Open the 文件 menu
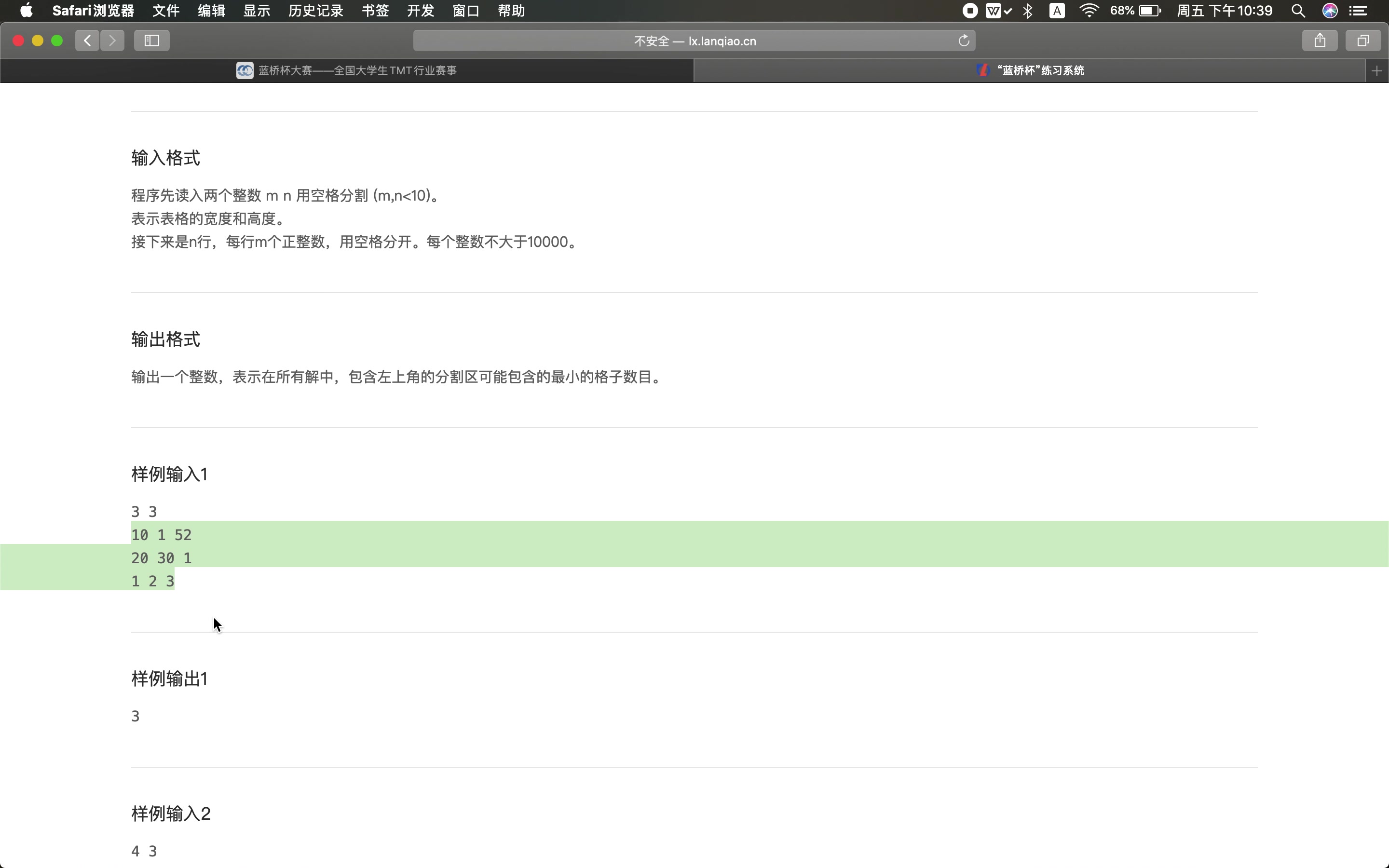This screenshot has width=1389, height=868. coord(166,10)
